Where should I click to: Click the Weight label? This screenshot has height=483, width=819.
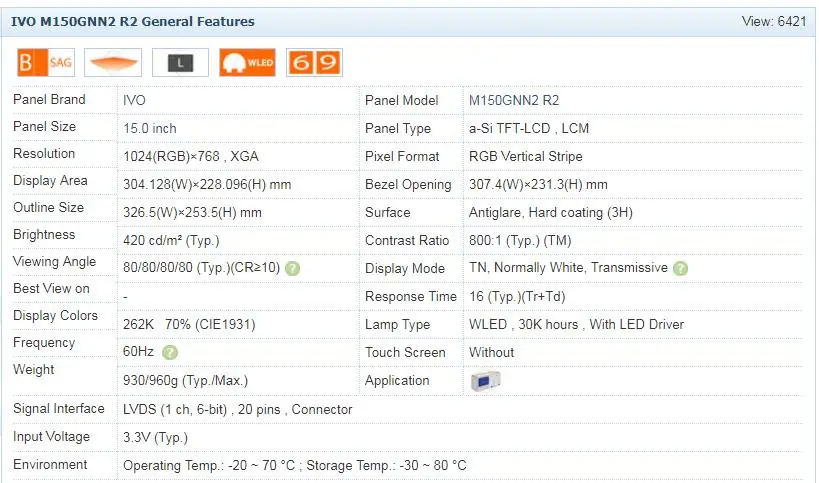pyautogui.click(x=33, y=370)
